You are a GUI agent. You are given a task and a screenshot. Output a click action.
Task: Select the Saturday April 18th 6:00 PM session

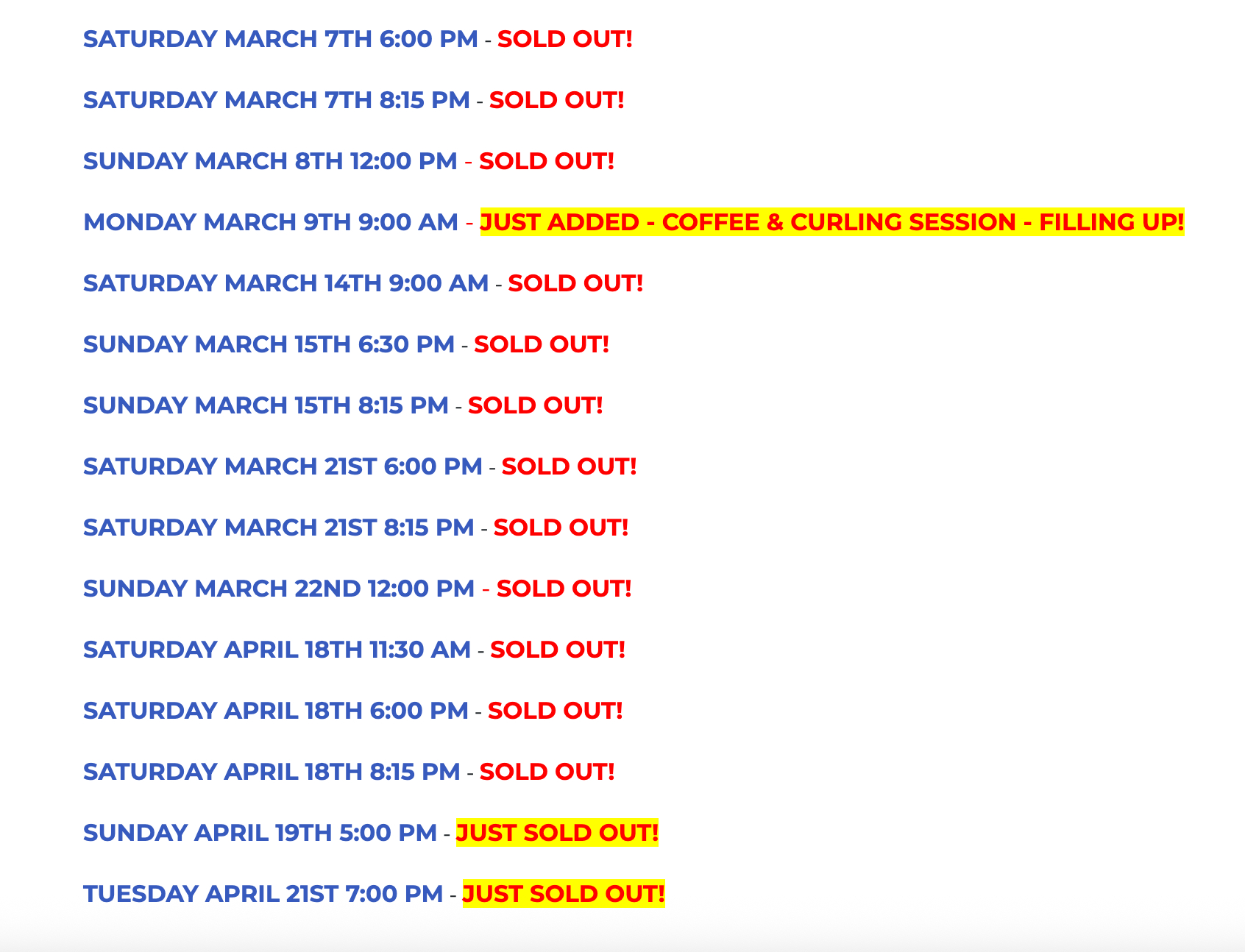click(275, 711)
